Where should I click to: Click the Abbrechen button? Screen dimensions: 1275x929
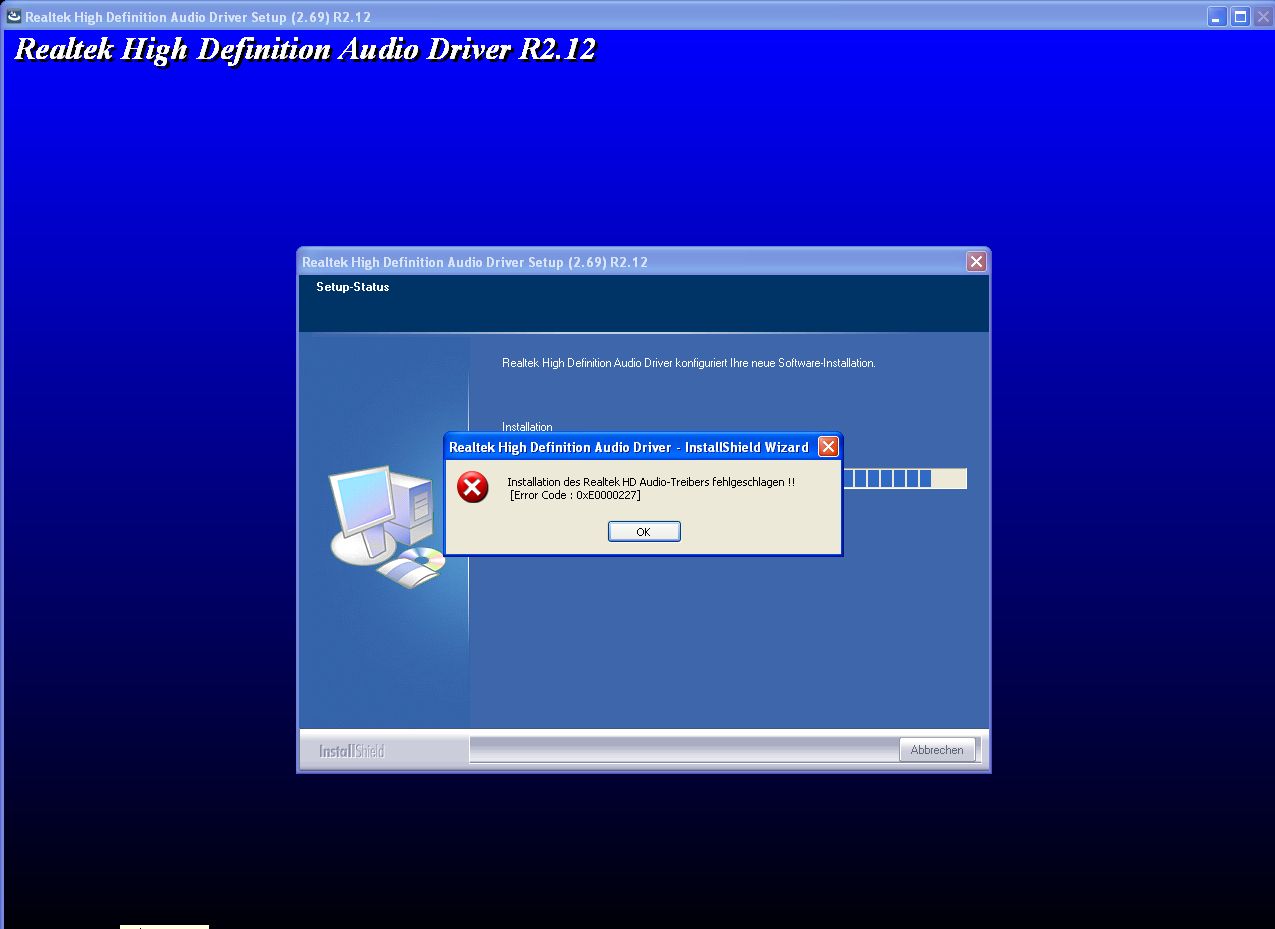[937, 750]
